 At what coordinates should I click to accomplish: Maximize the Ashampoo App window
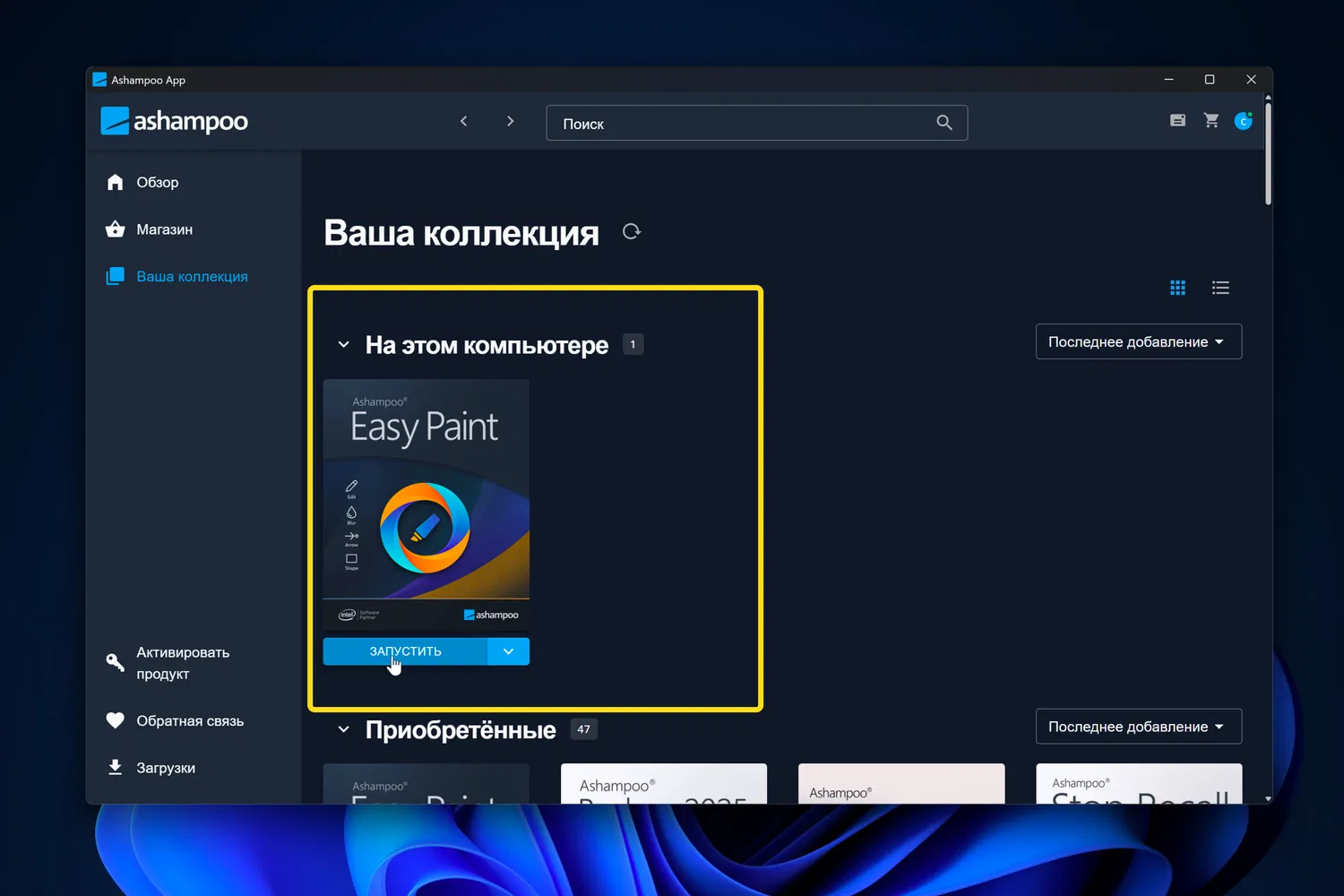pos(1210,80)
